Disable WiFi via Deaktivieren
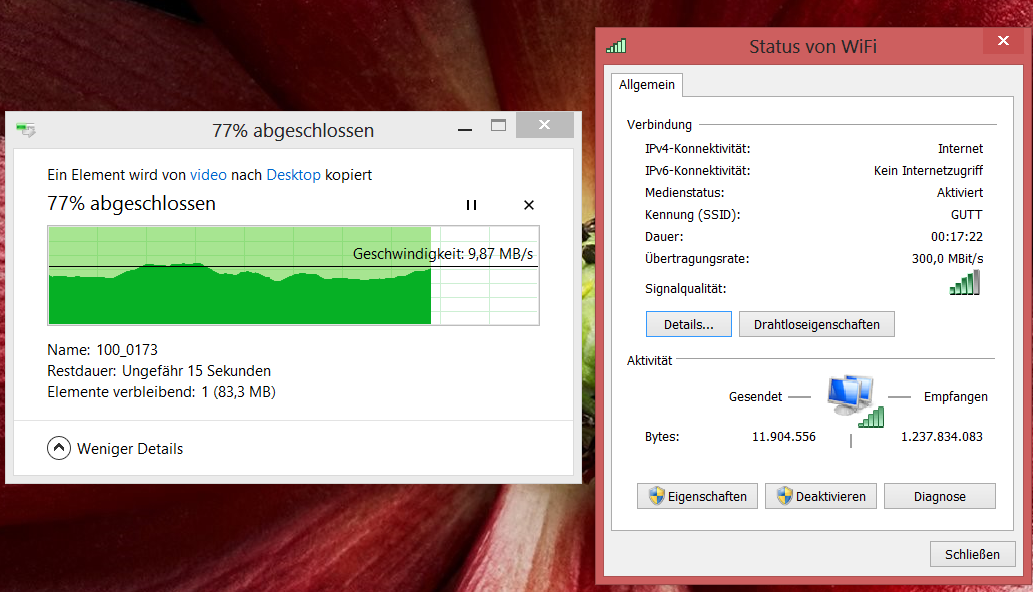The image size is (1033, 592). tap(820, 496)
